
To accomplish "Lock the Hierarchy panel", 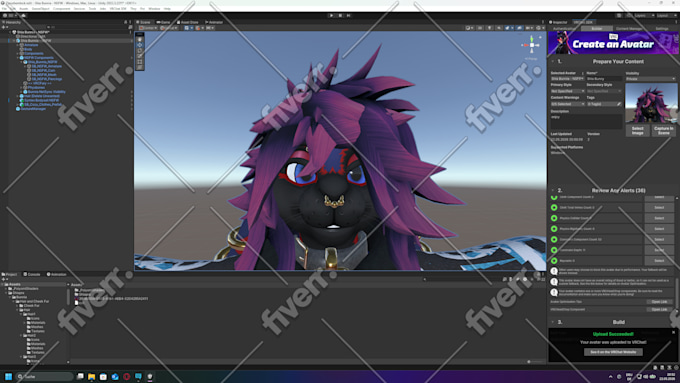I will point(126,22).
